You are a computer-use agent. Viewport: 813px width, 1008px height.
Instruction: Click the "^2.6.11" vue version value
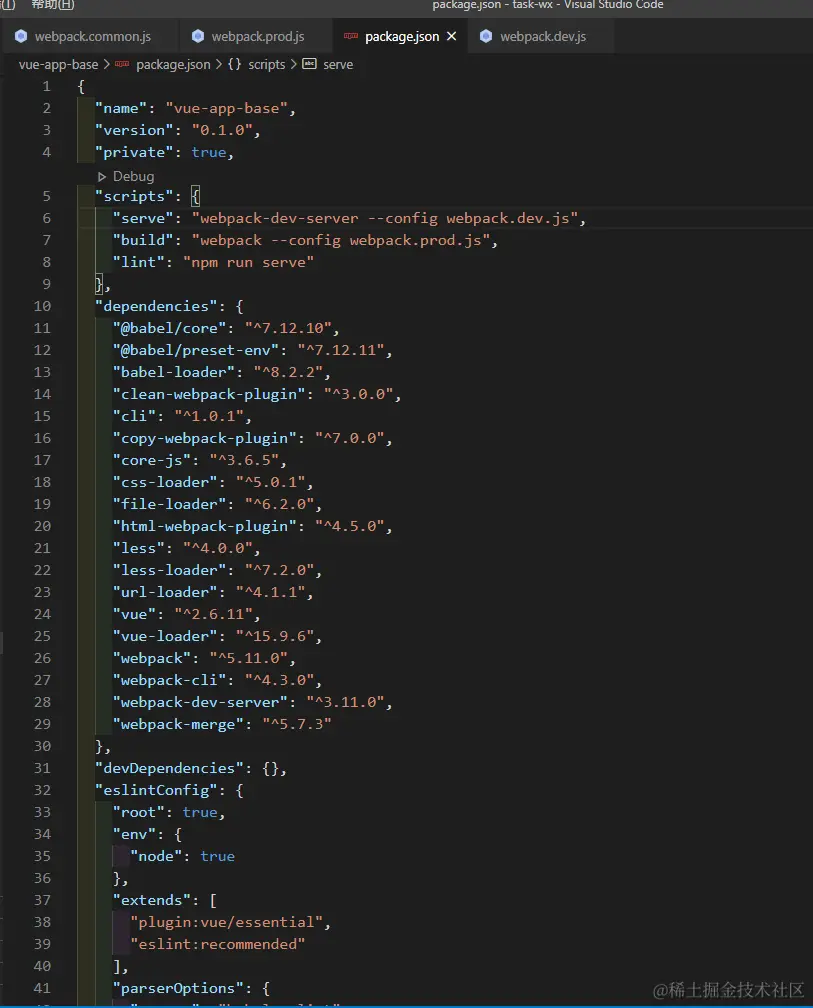[x=213, y=614]
